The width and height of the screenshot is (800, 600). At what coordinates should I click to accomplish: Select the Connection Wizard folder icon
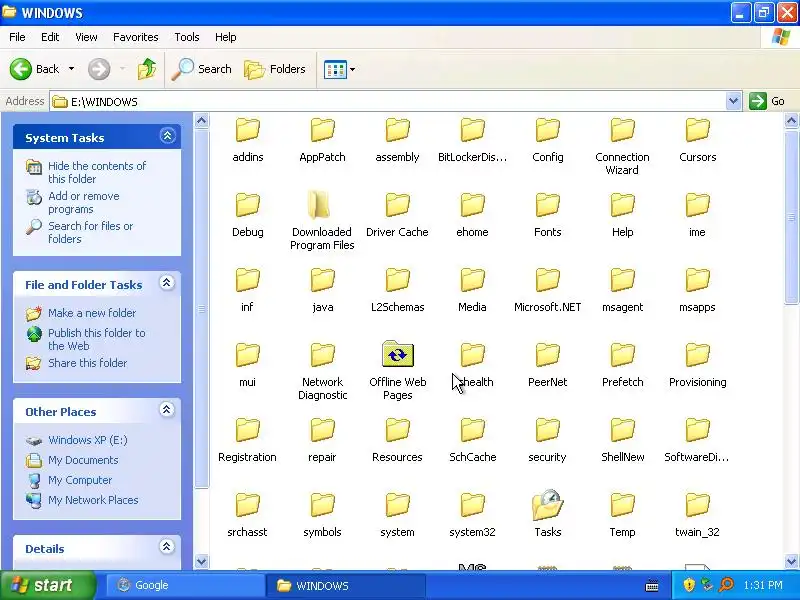[x=622, y=130]
